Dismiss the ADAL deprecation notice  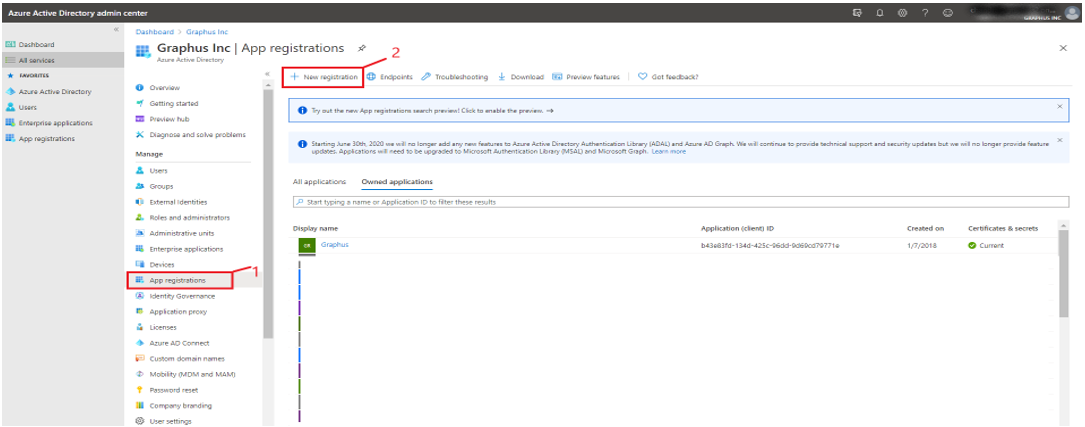point(1059,140)
